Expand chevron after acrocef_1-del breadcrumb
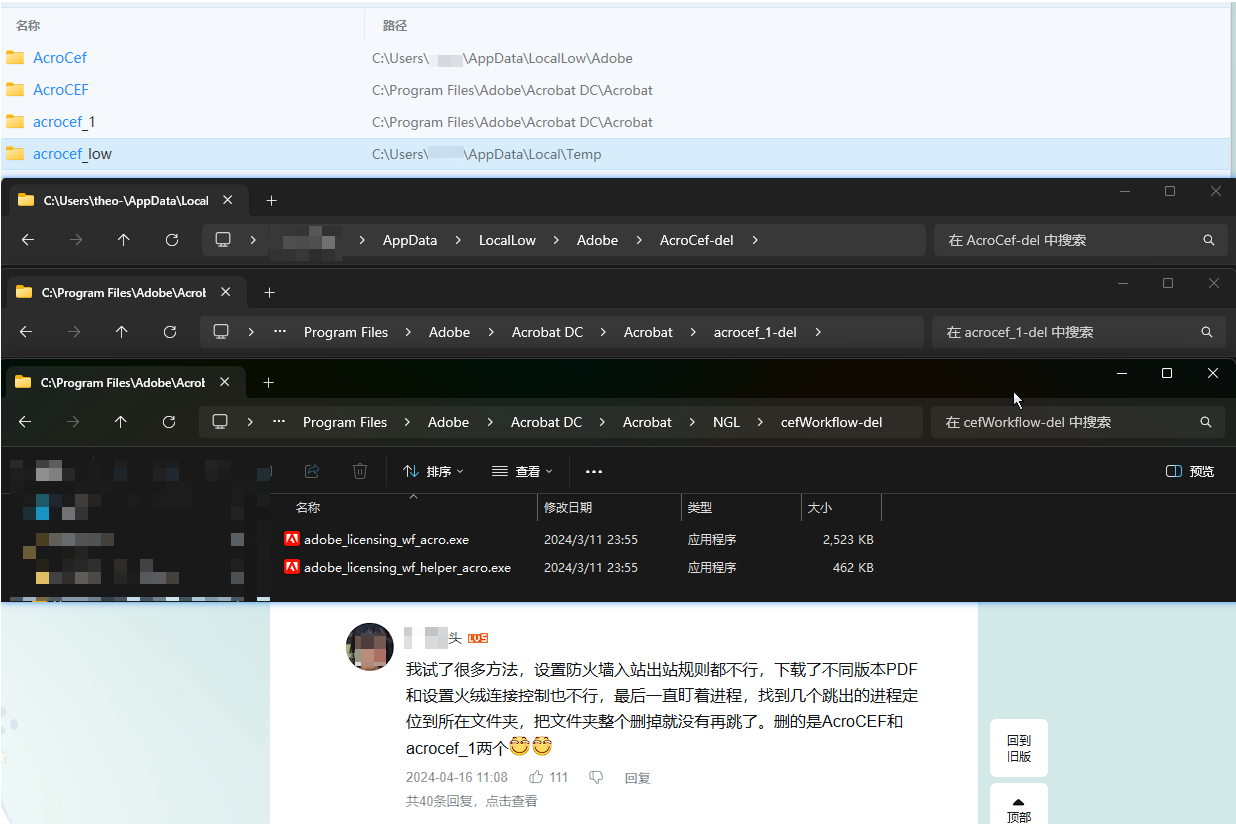This screenshot has height=828, width=1236. pos(818,332)
